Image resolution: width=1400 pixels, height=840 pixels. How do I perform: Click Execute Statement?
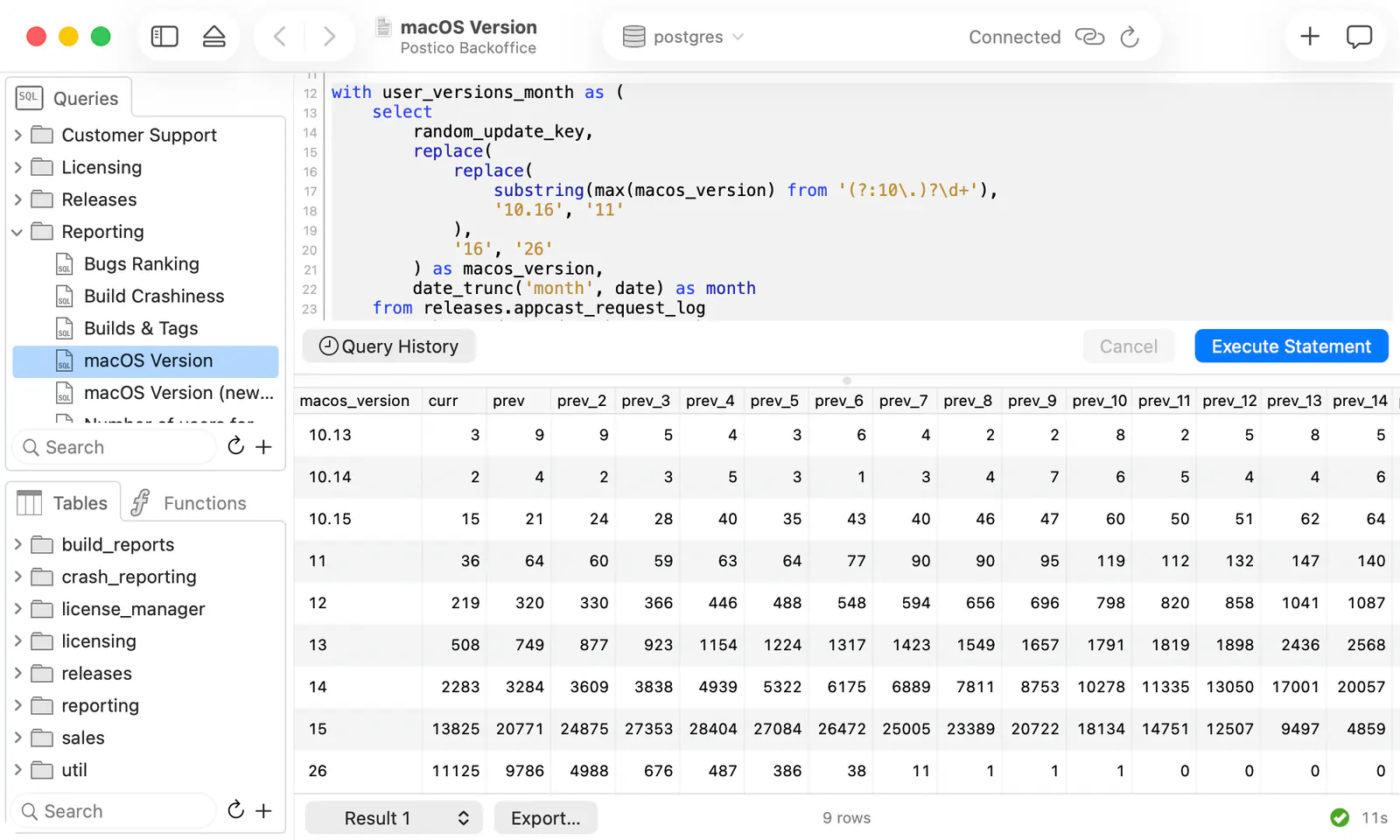[x=1291, y=346]
